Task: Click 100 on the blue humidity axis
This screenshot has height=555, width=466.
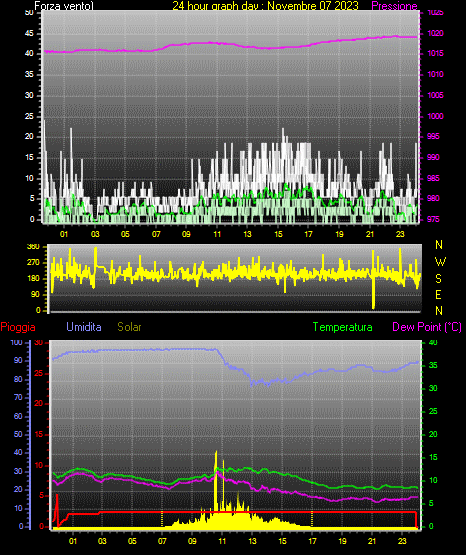Action: (16, 343)
